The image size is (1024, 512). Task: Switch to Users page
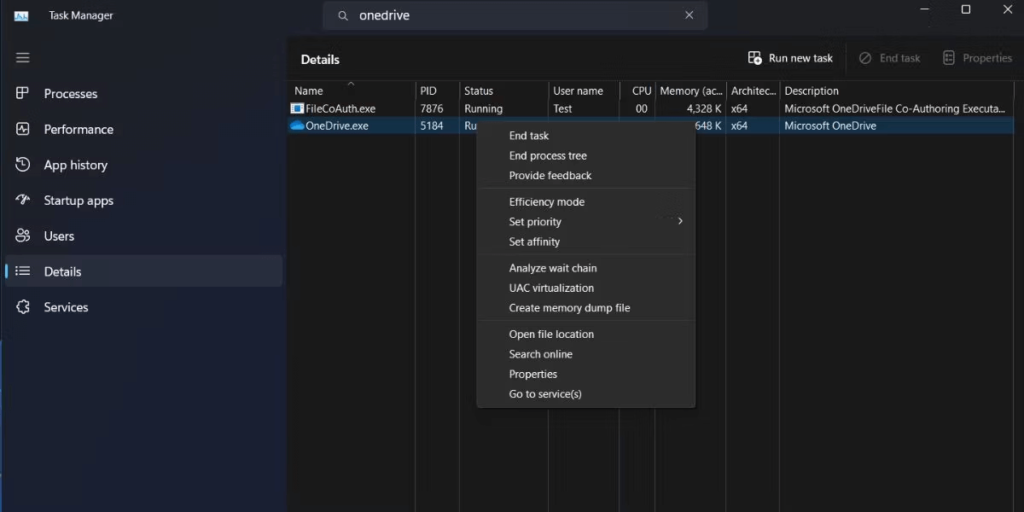click(x=144, y=236)
